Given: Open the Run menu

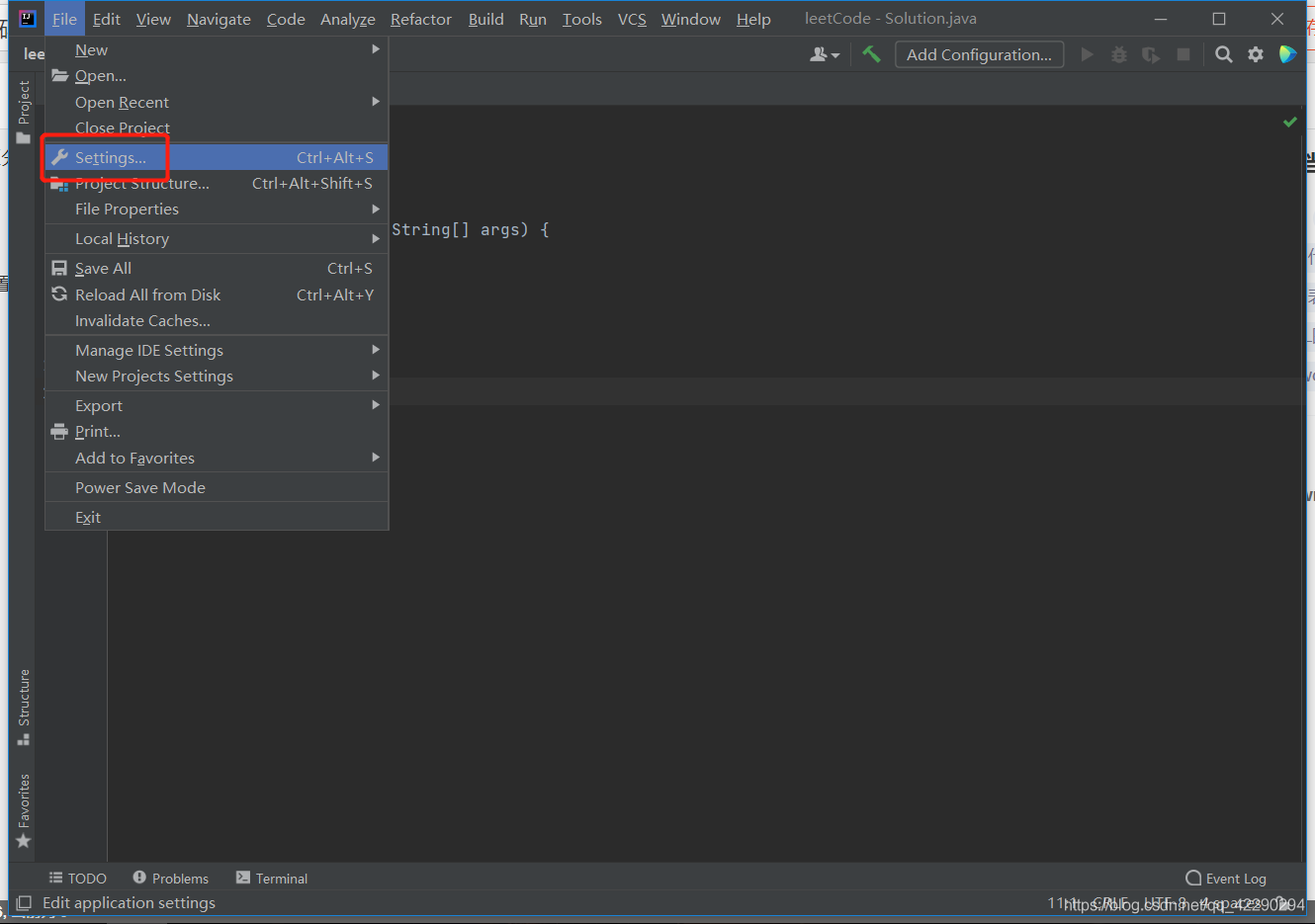Looking at the screenshot, I should pyautogui.click(x=533, y=19).
